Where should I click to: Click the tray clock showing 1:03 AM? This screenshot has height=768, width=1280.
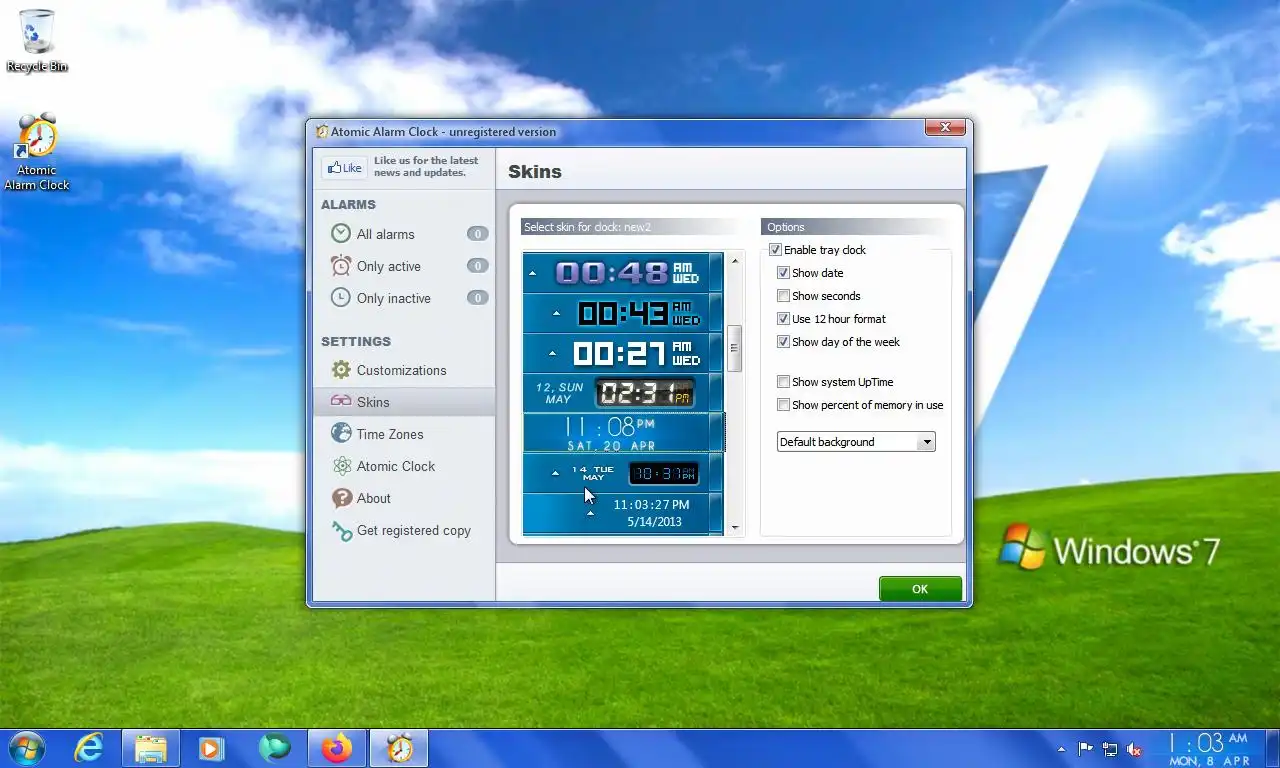[1209, 748]
